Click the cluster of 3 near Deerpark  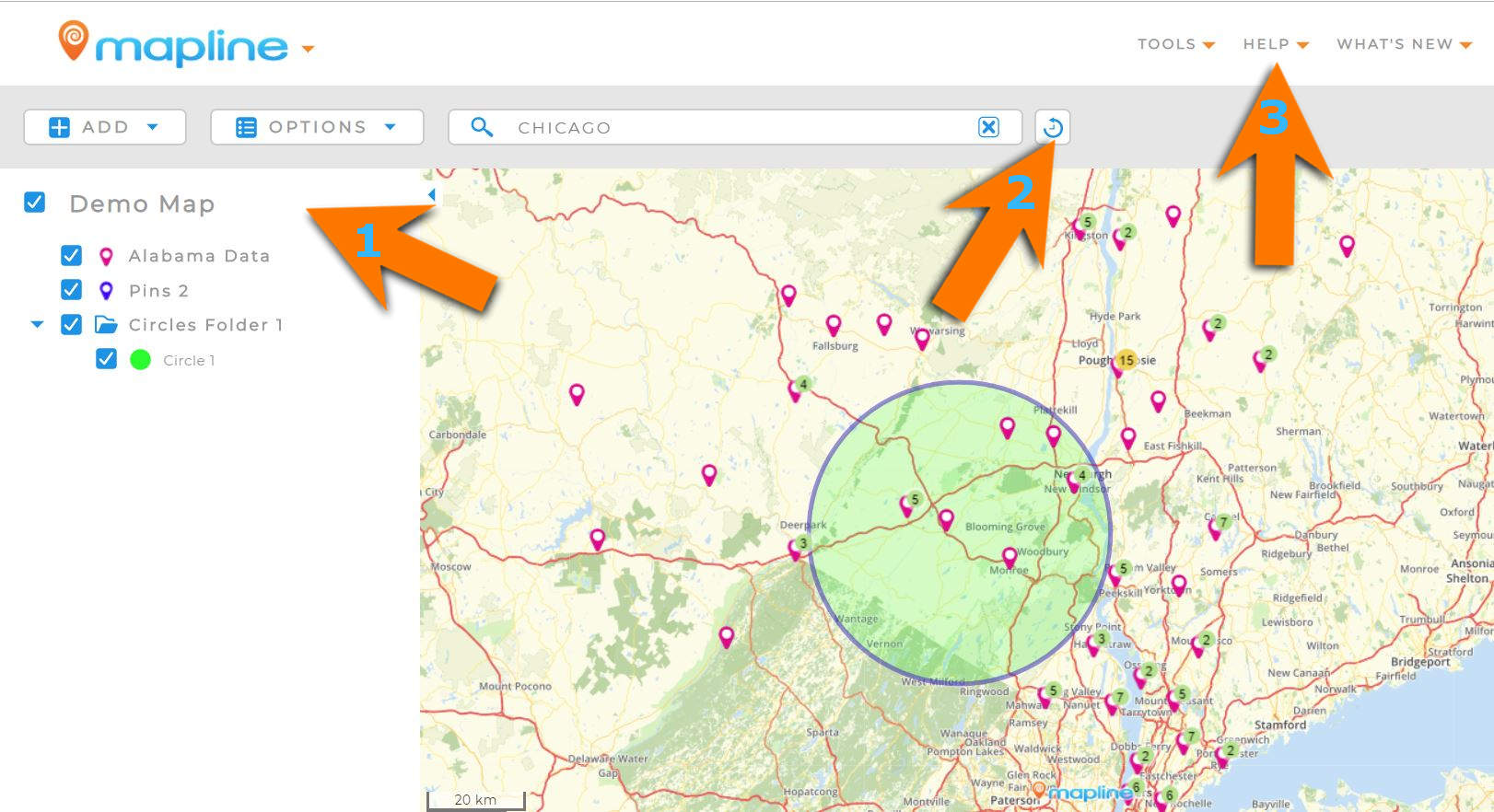pos(799,547)
